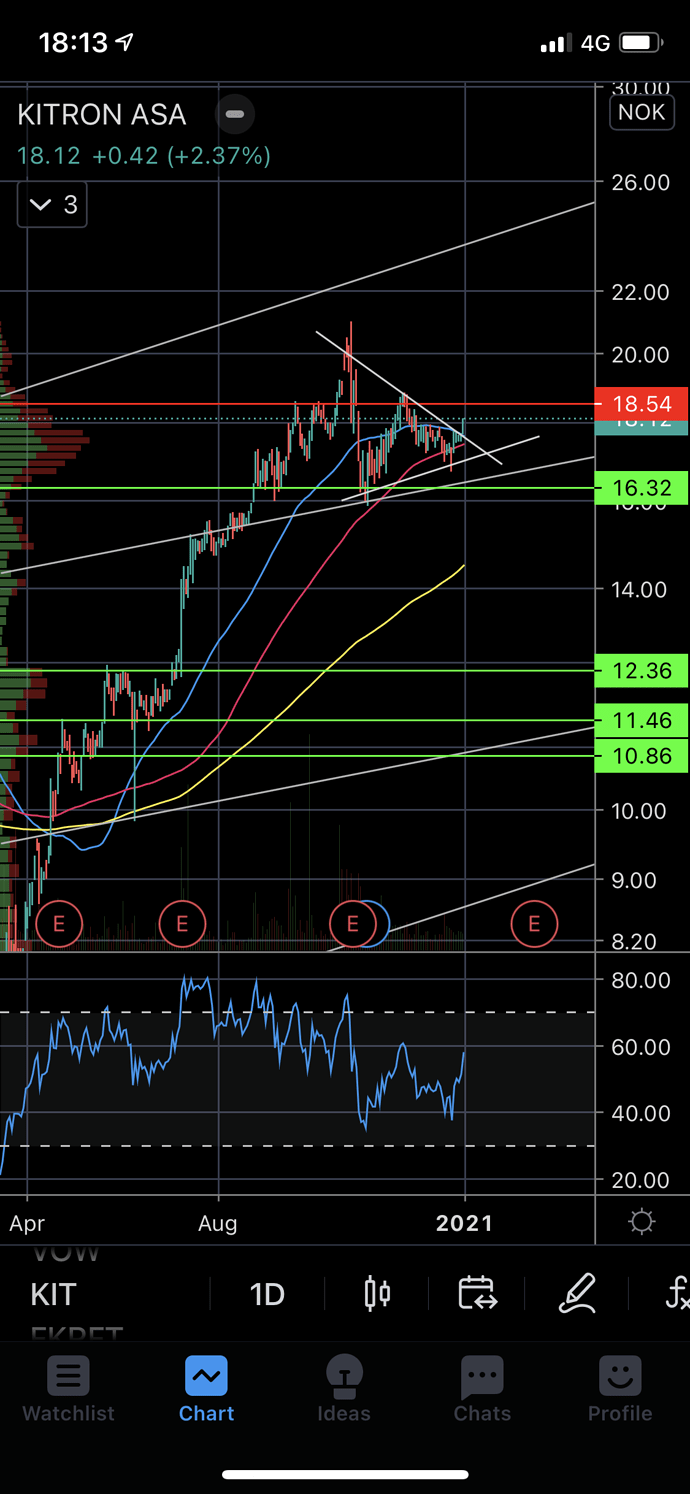This screenshot has height=1494, width=690.
Task: Tap the Apr date axis label
Action: [28, 1224]
